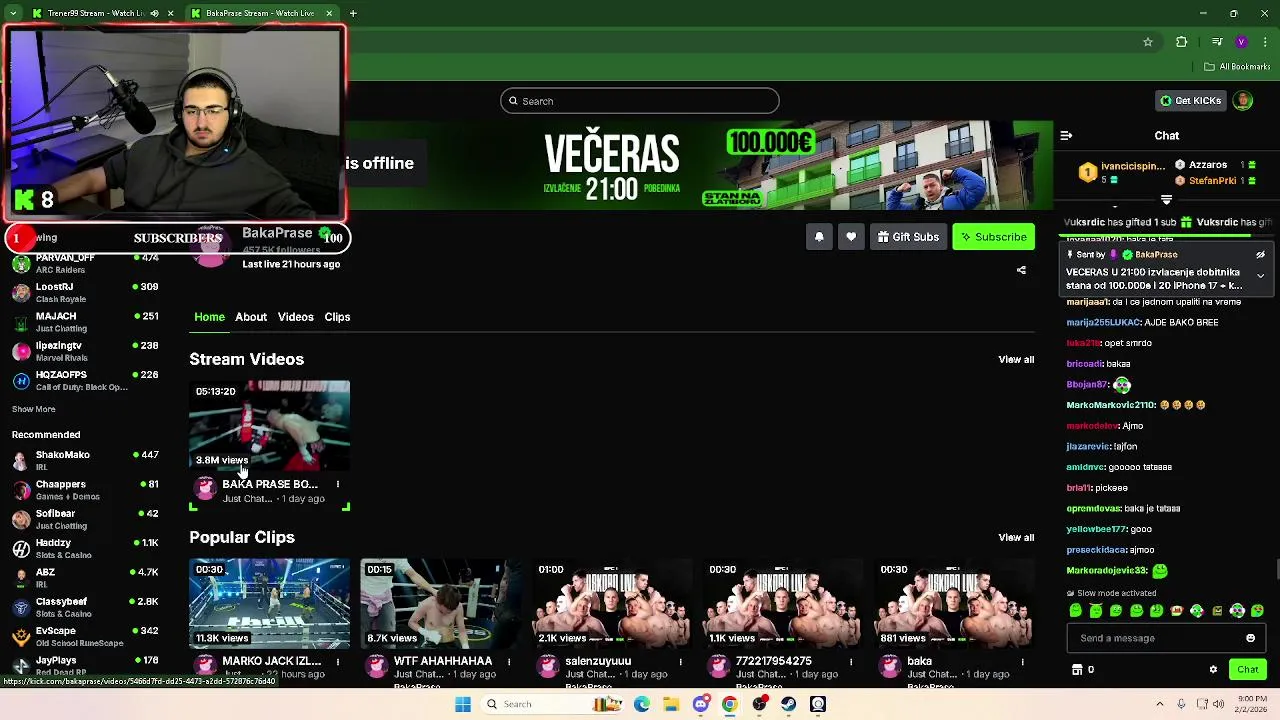The image size is (1280, 720).
Task: Open Steam from taskbar
Action: tap(789, 704)
